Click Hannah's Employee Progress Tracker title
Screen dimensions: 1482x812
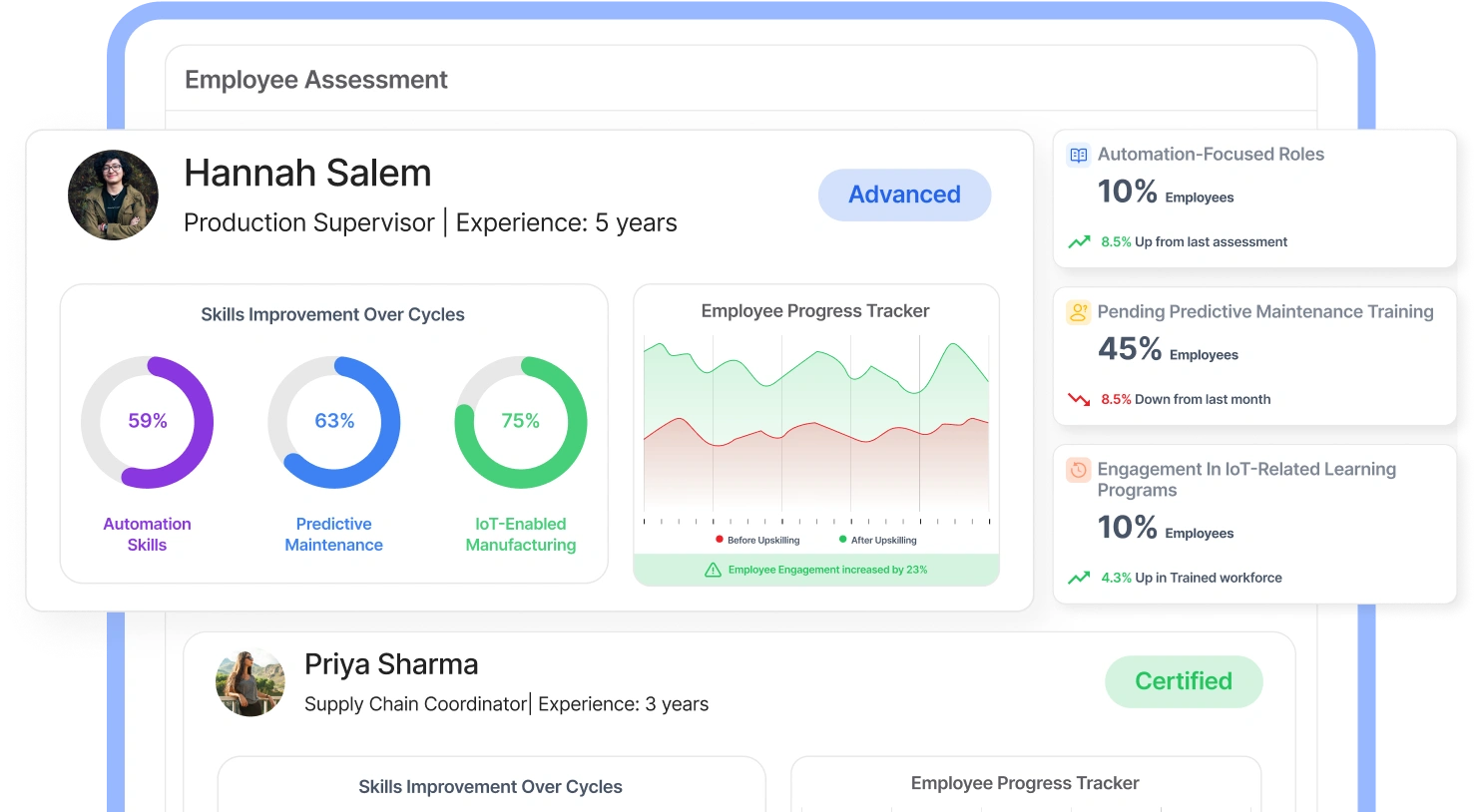point(815,311)
